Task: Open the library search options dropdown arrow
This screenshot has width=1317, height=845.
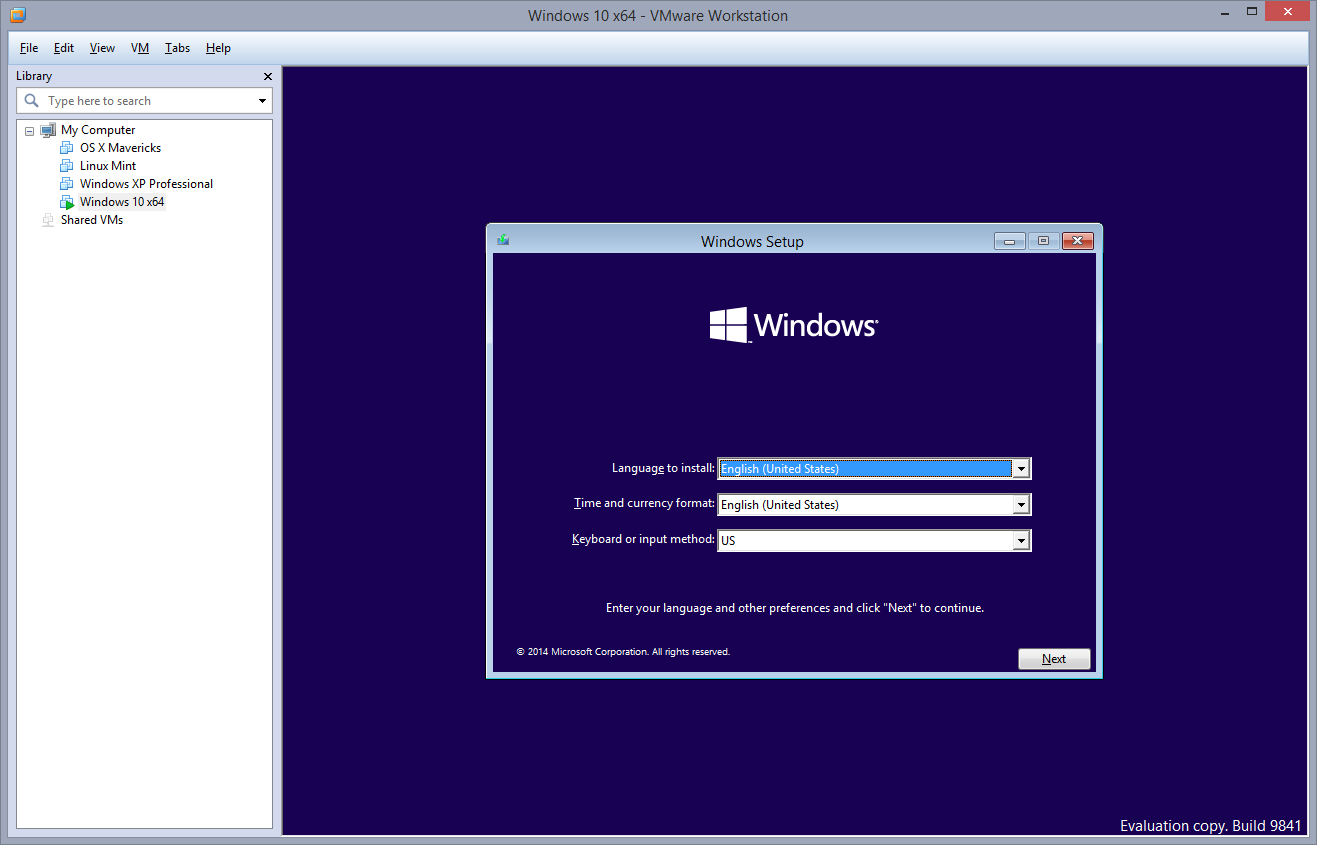Action: 263,101
